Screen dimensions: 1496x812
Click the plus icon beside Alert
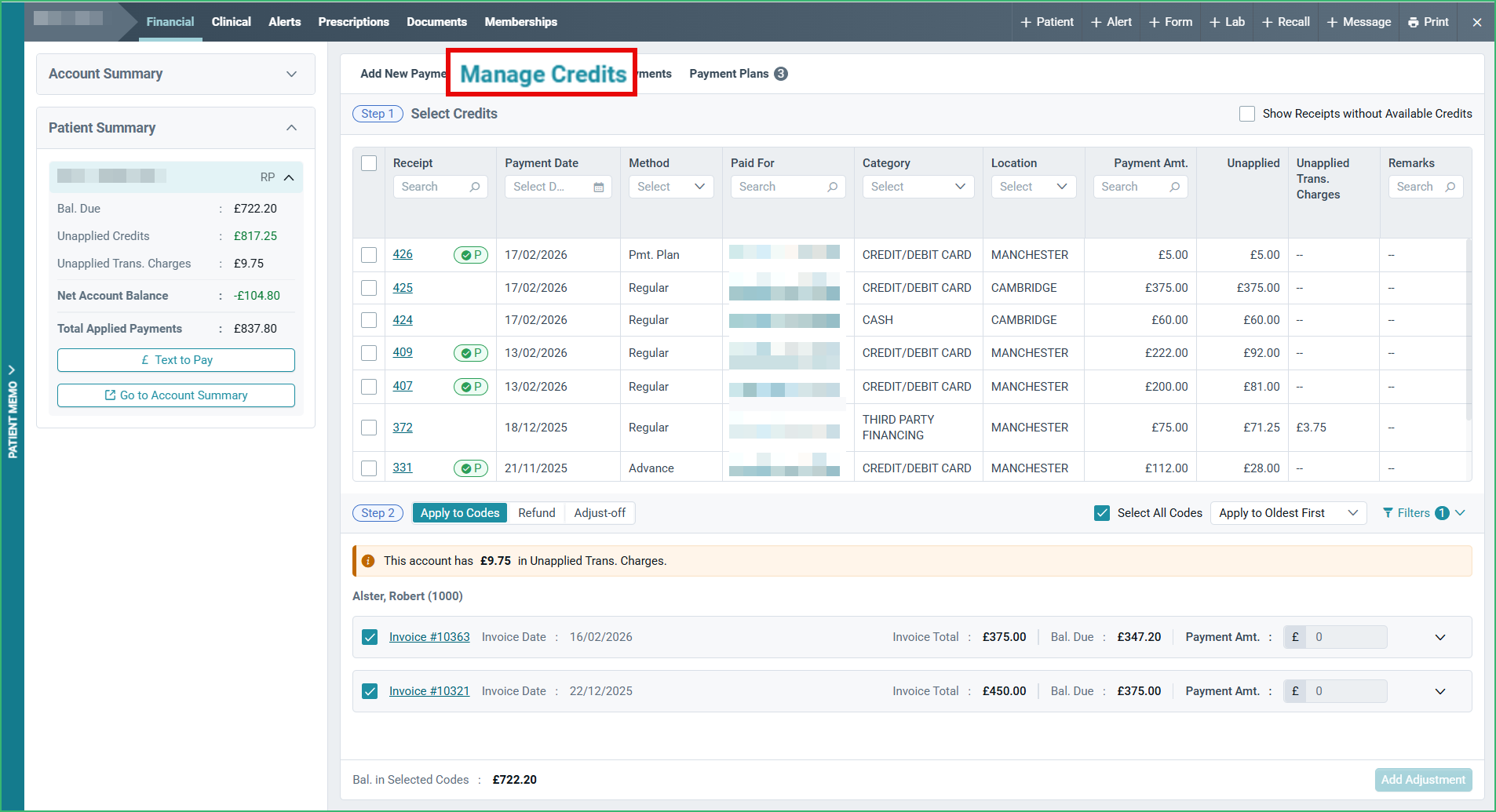point(1096,22)
